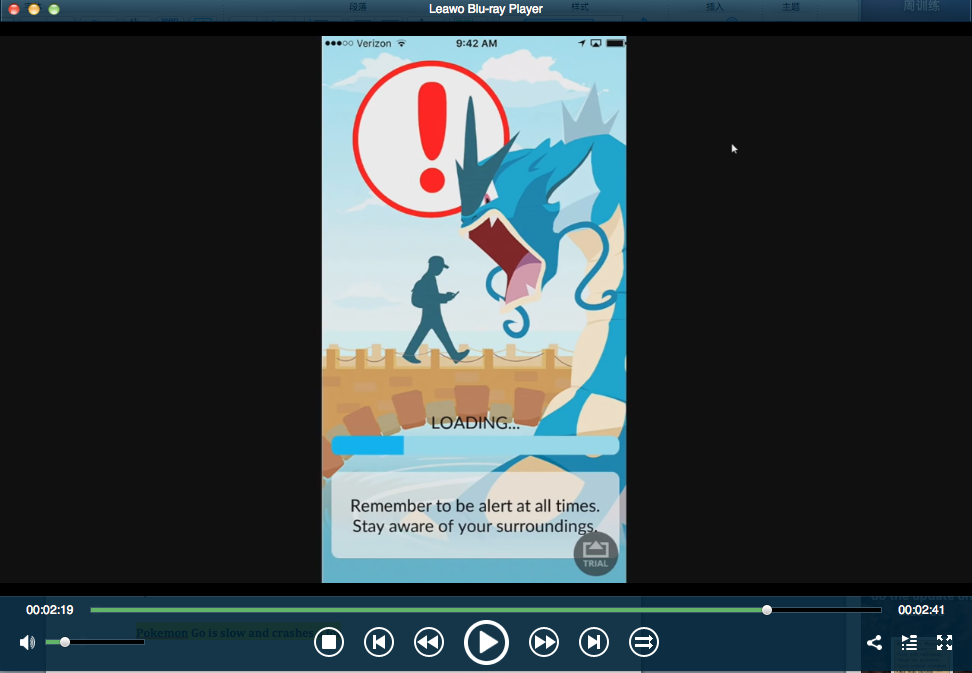This screenshot has height=673, width=972.
Task: Fast forward the video
Action: coord(544,642)
